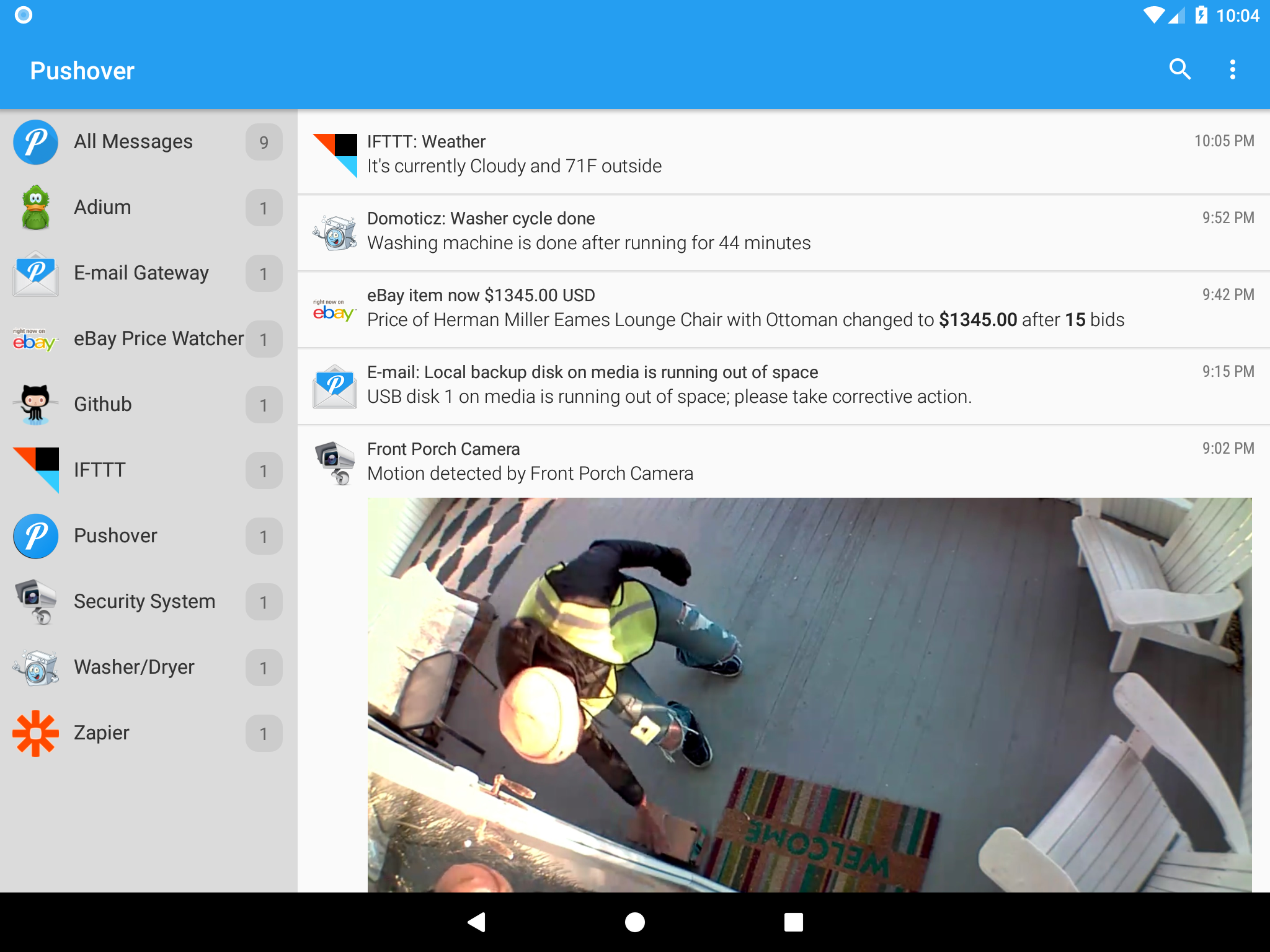
Task: Click the ebay logo on the price change message
Action: point(335,307)
